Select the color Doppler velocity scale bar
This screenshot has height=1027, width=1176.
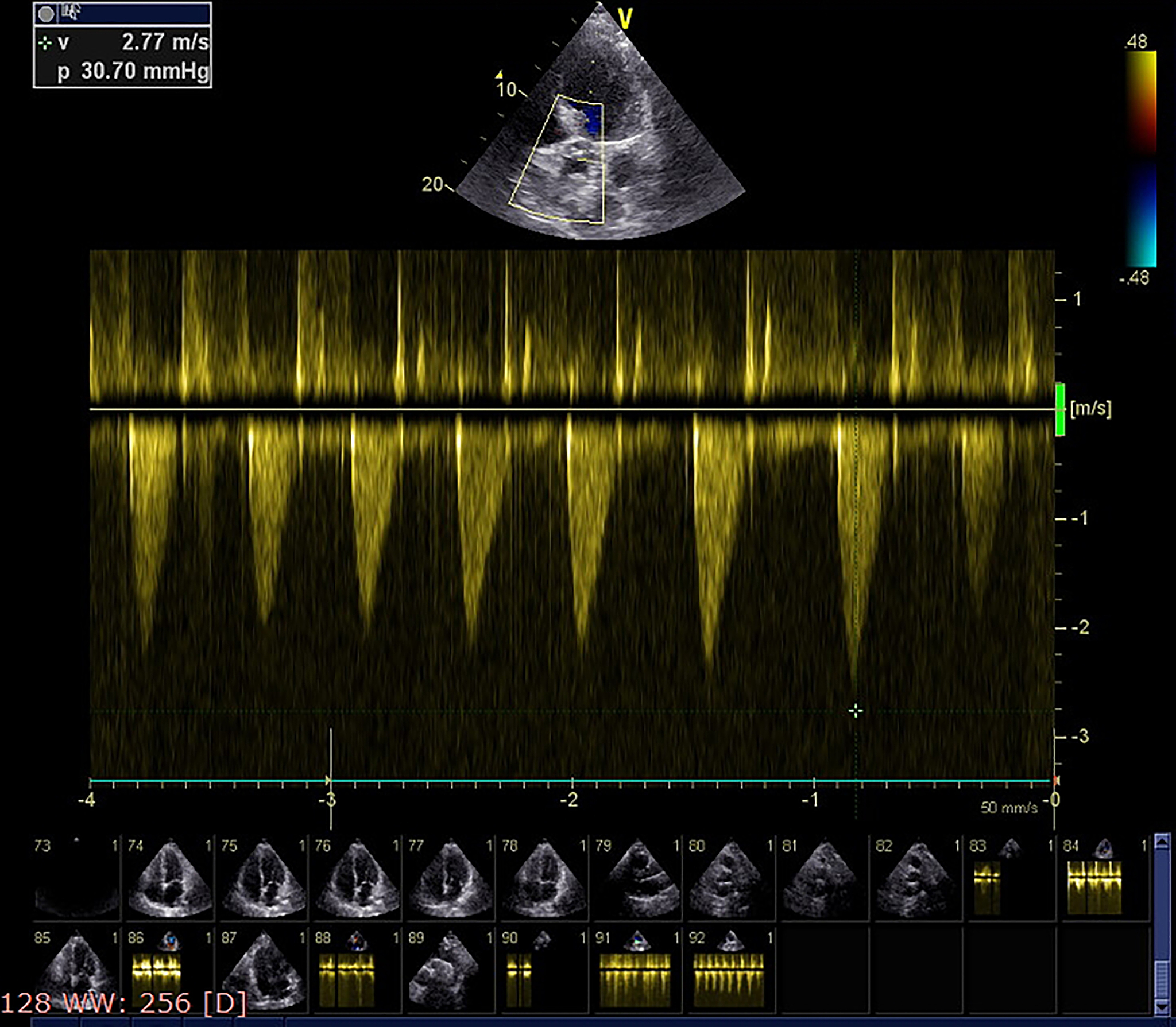[1140, 158]
